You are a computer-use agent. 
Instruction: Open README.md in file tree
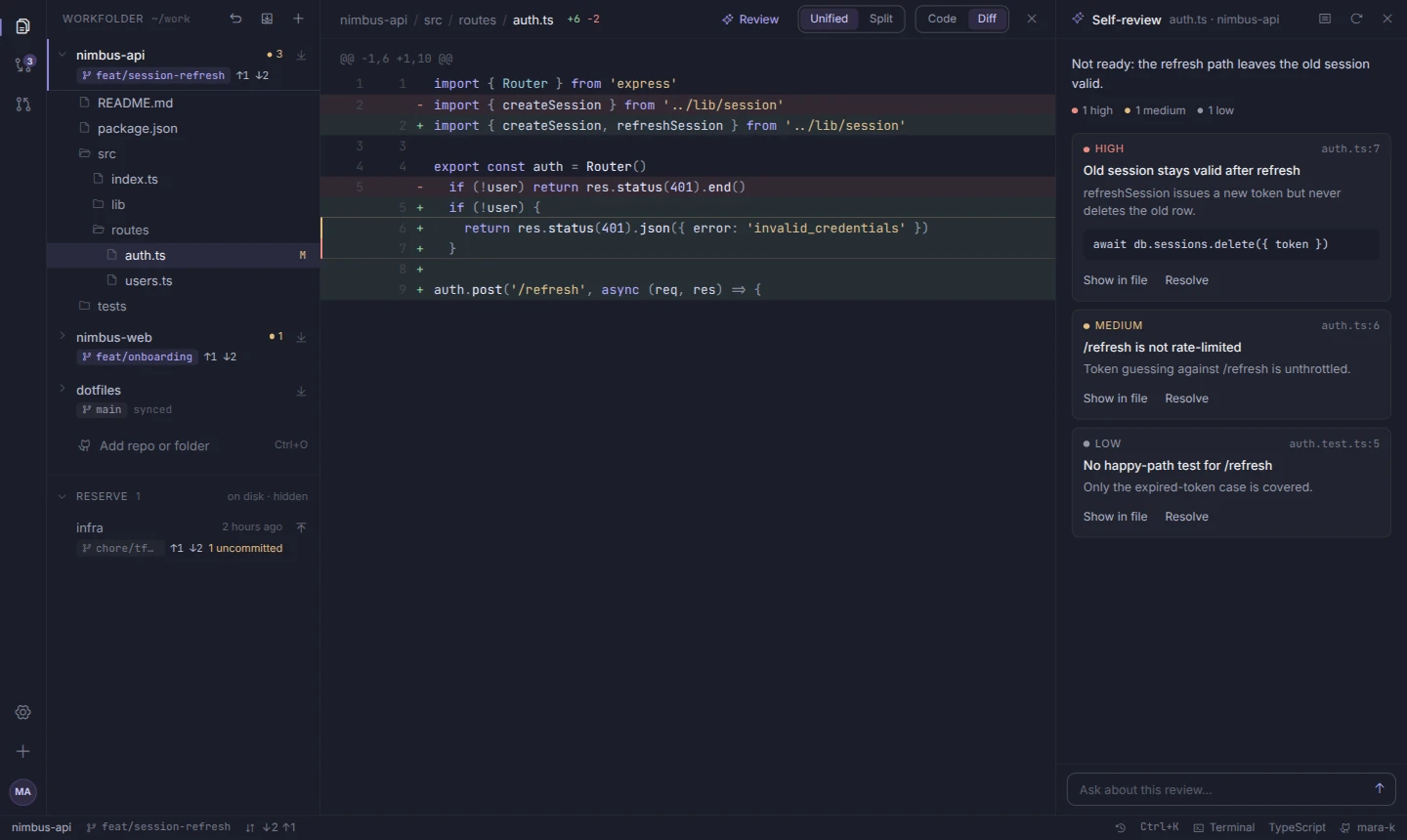pyautogui.click(x=184, y=103)
